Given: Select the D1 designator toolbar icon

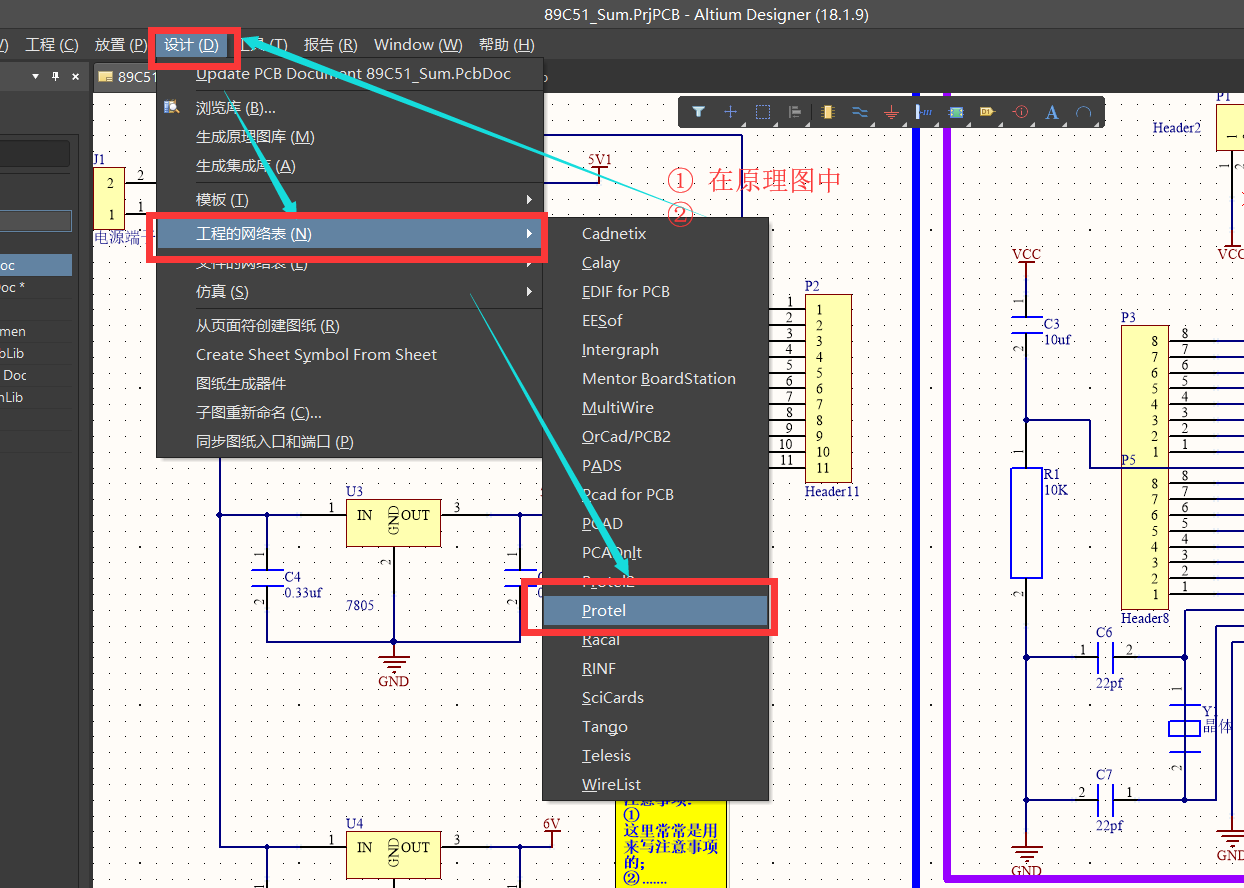Looking at the screenshot, I should point(987,112).
